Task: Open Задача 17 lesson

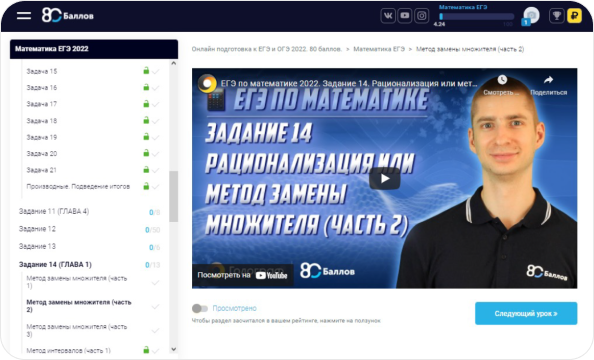Action: (x=42, y=104)
